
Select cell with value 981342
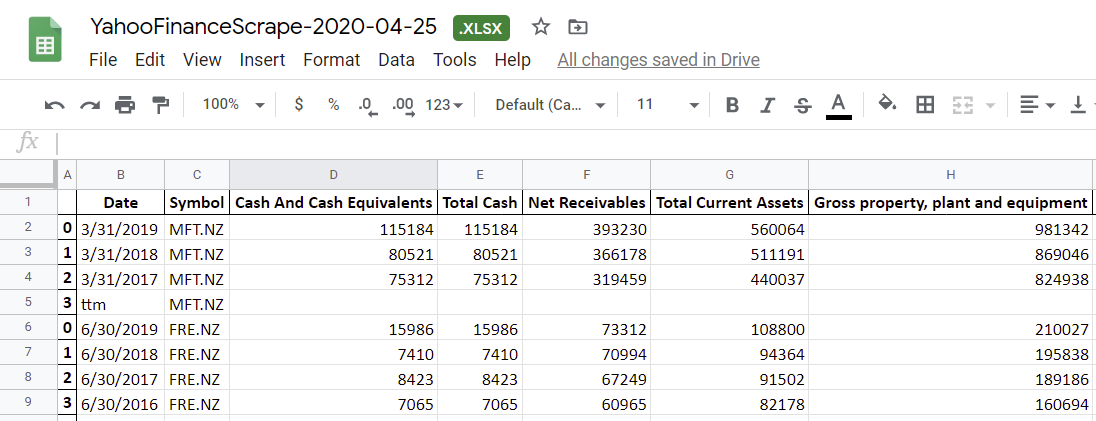tap(951, 228)
